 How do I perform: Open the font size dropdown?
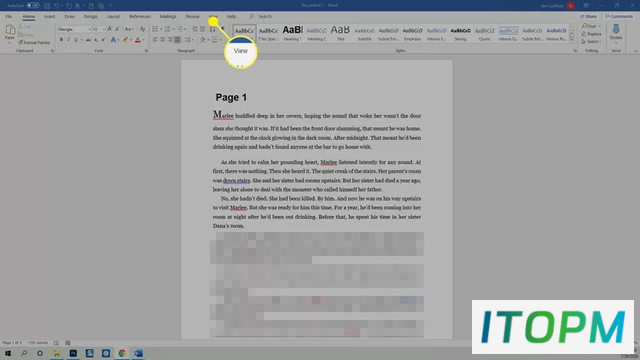[x=99, y=29]
